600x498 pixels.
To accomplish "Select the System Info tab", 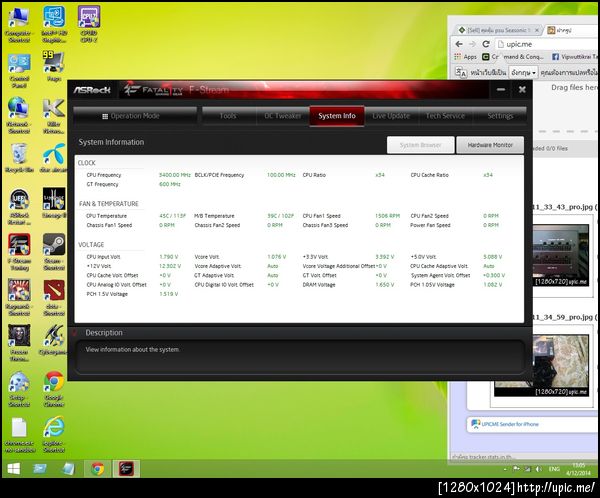I will pos(337,116).
